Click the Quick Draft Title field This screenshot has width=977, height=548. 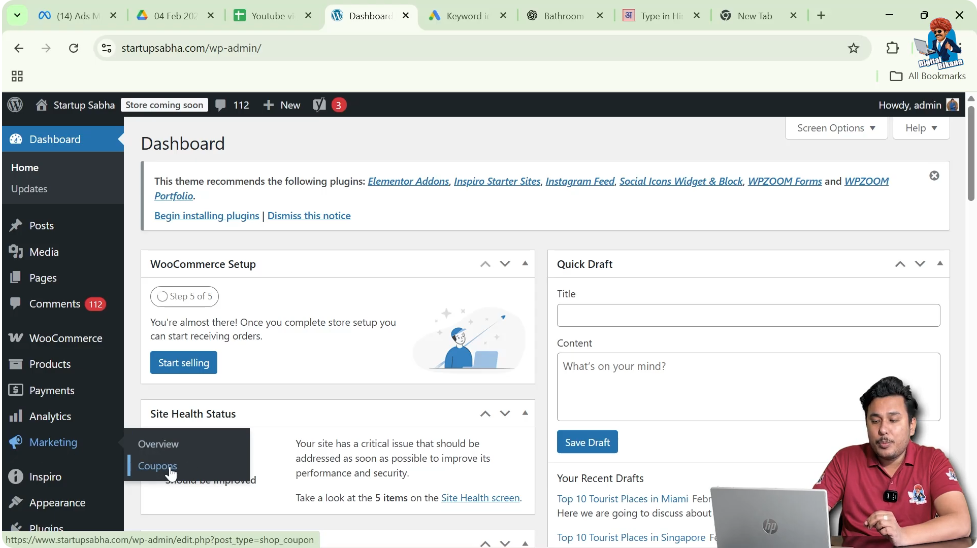point(748,315)
